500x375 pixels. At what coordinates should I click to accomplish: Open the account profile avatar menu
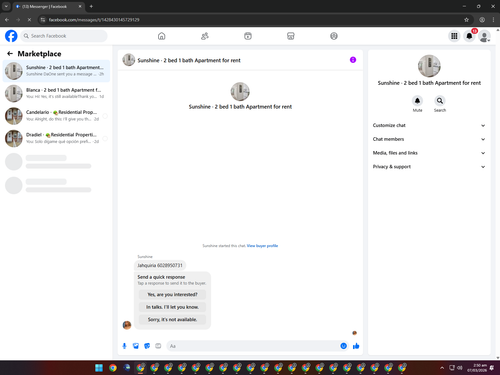[484, 36]
